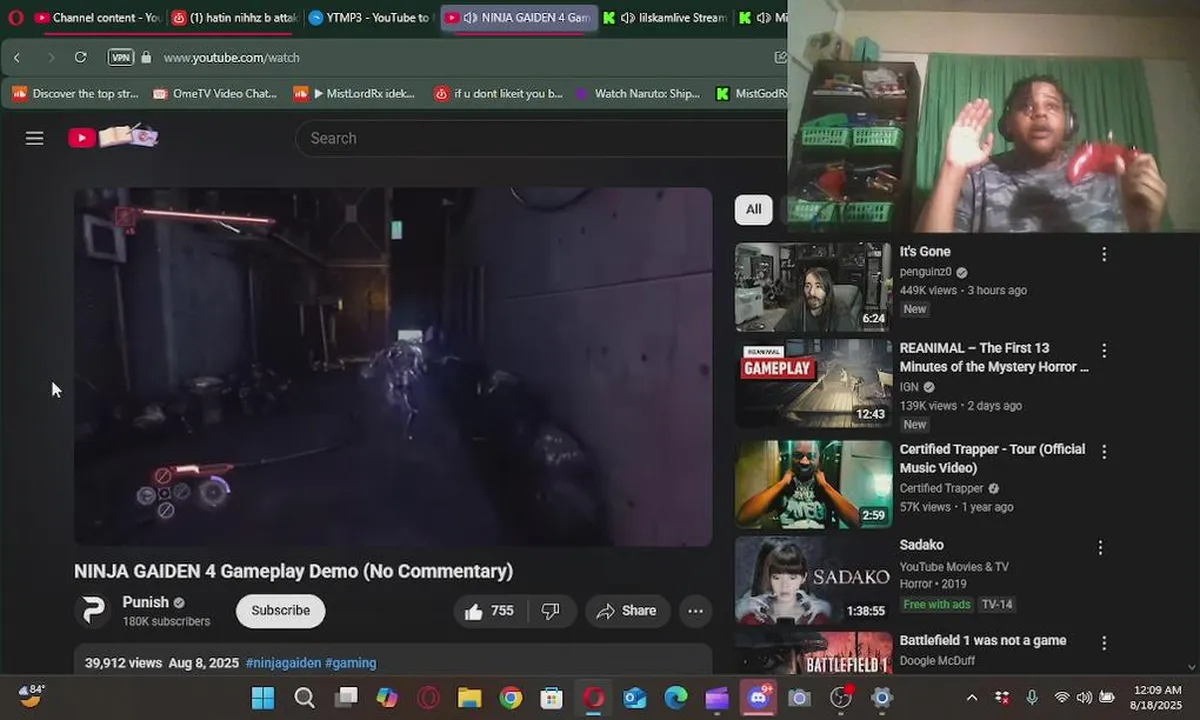Open options menu for Battlefield 1 video
The image size is (1200, 720).
coord(1104,643)
